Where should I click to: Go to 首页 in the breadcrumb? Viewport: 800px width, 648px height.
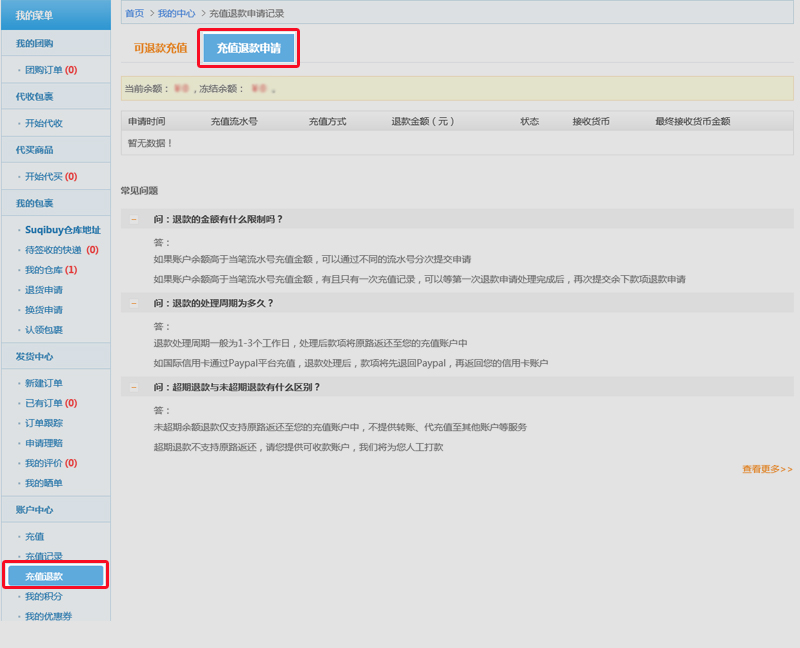coord(134,13)
